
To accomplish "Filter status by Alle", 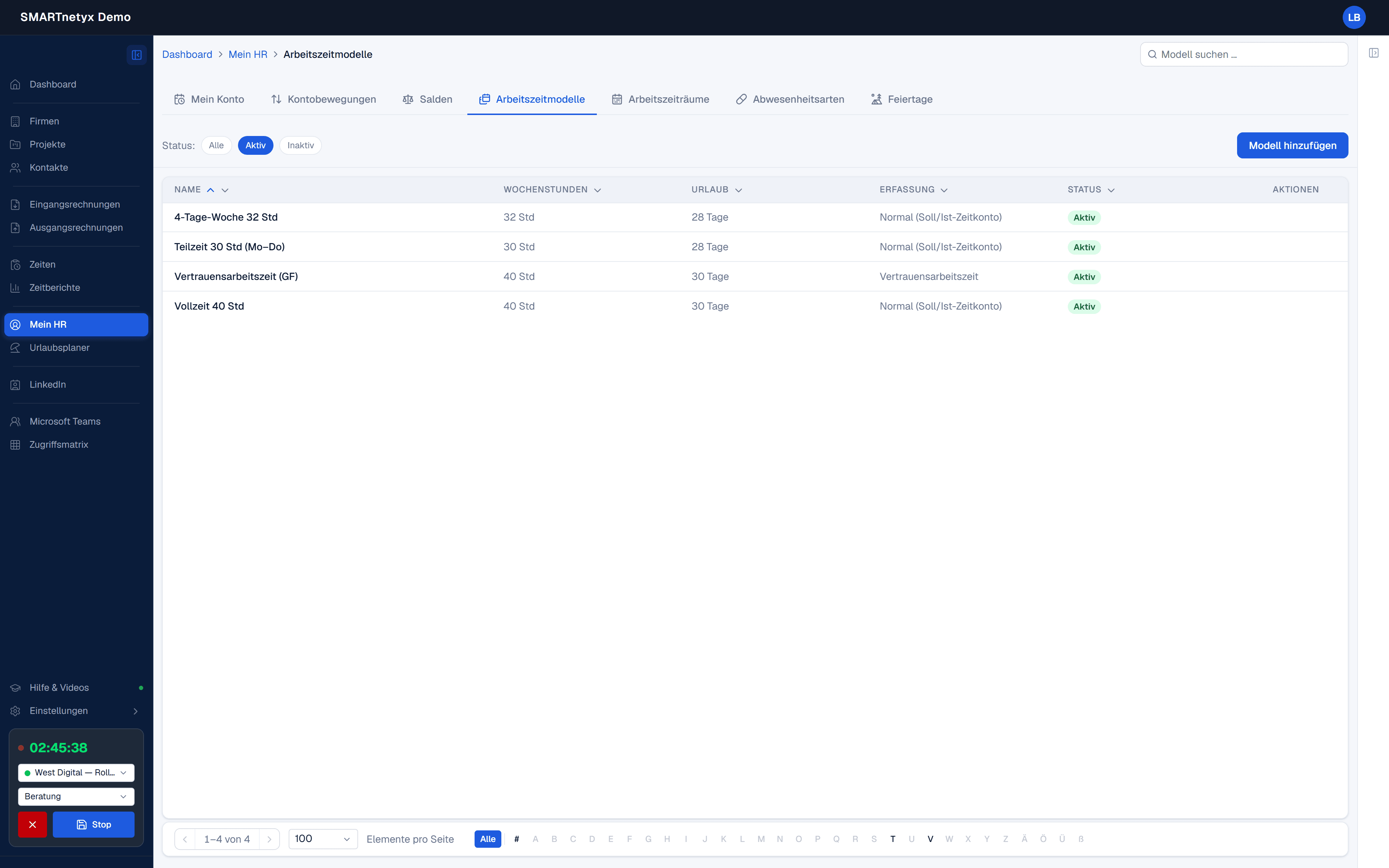I will click(216, 145).
